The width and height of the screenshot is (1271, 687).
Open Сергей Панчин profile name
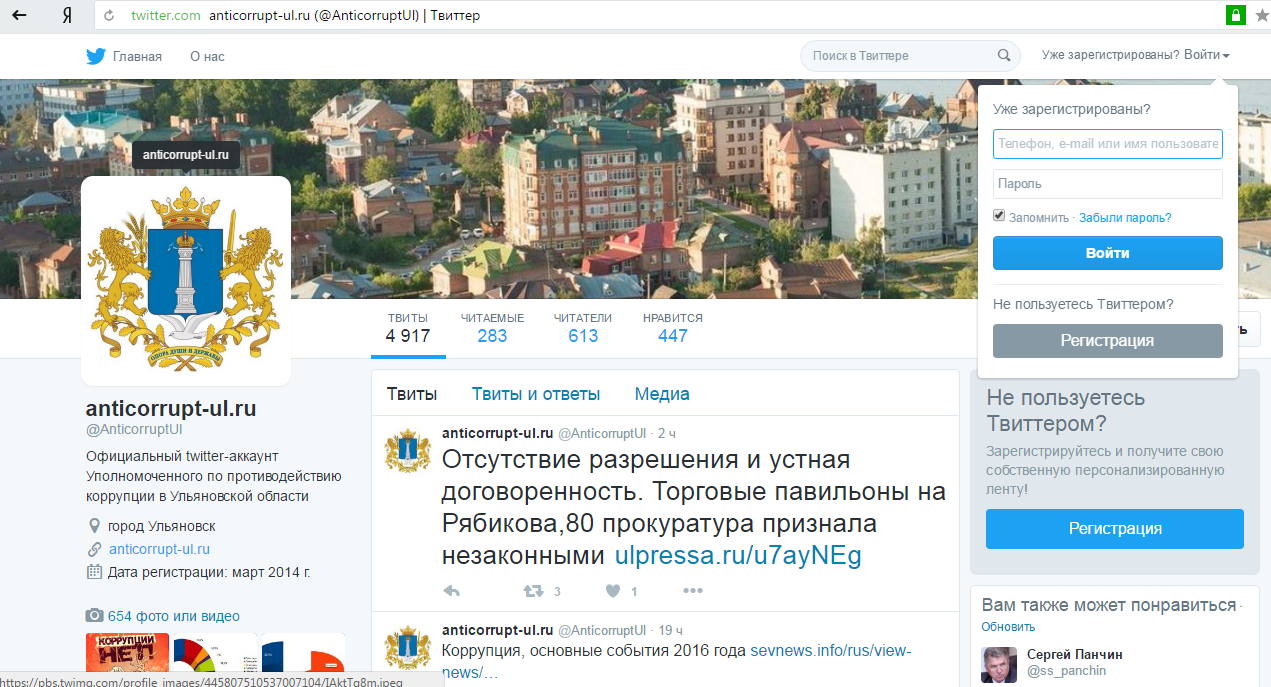click(1075, 654)
